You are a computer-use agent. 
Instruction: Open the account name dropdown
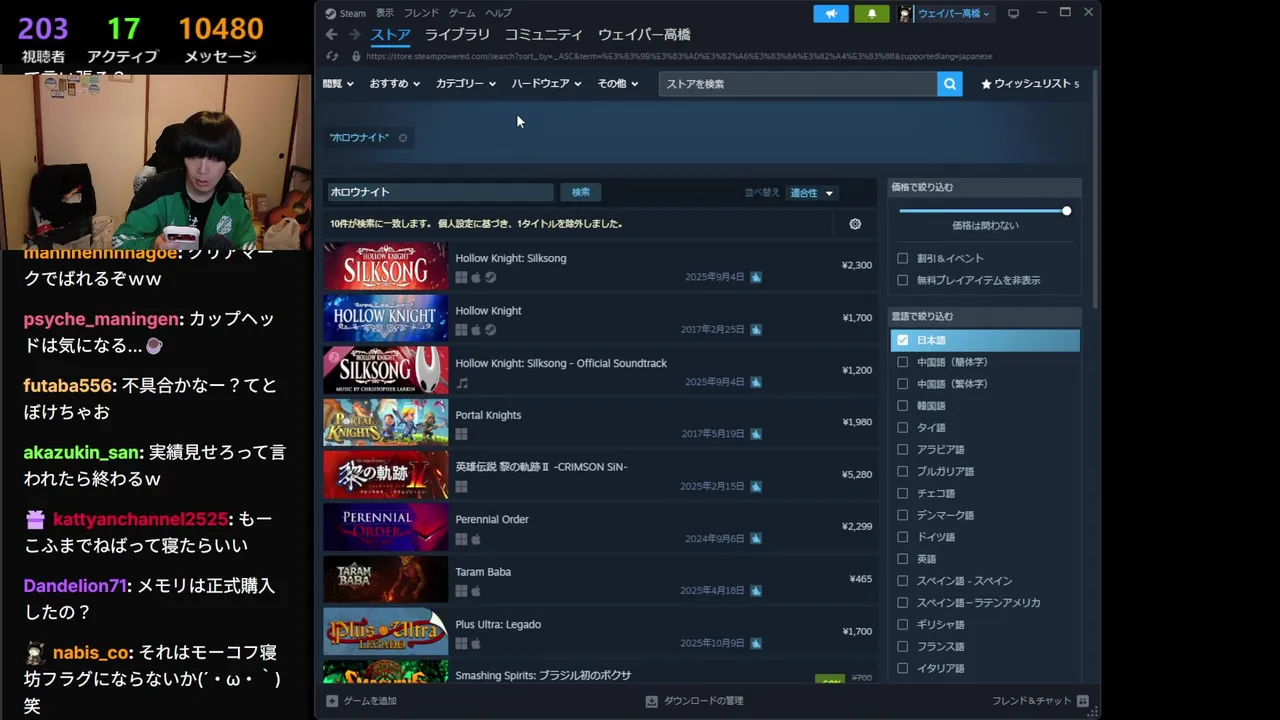click(x=954, y=13)
